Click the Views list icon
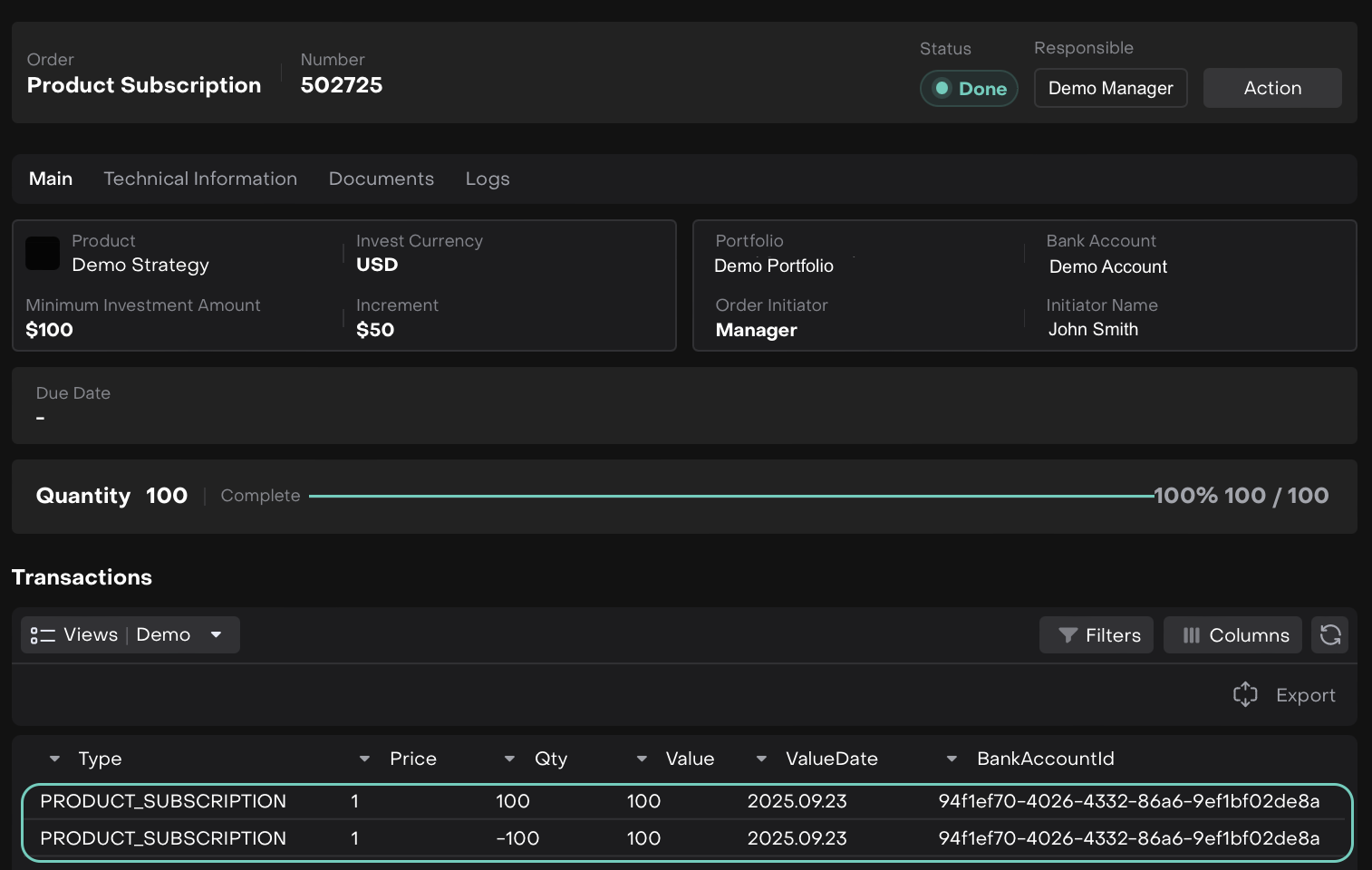This screenshot has height=870, width=1372. coord(43,635)
